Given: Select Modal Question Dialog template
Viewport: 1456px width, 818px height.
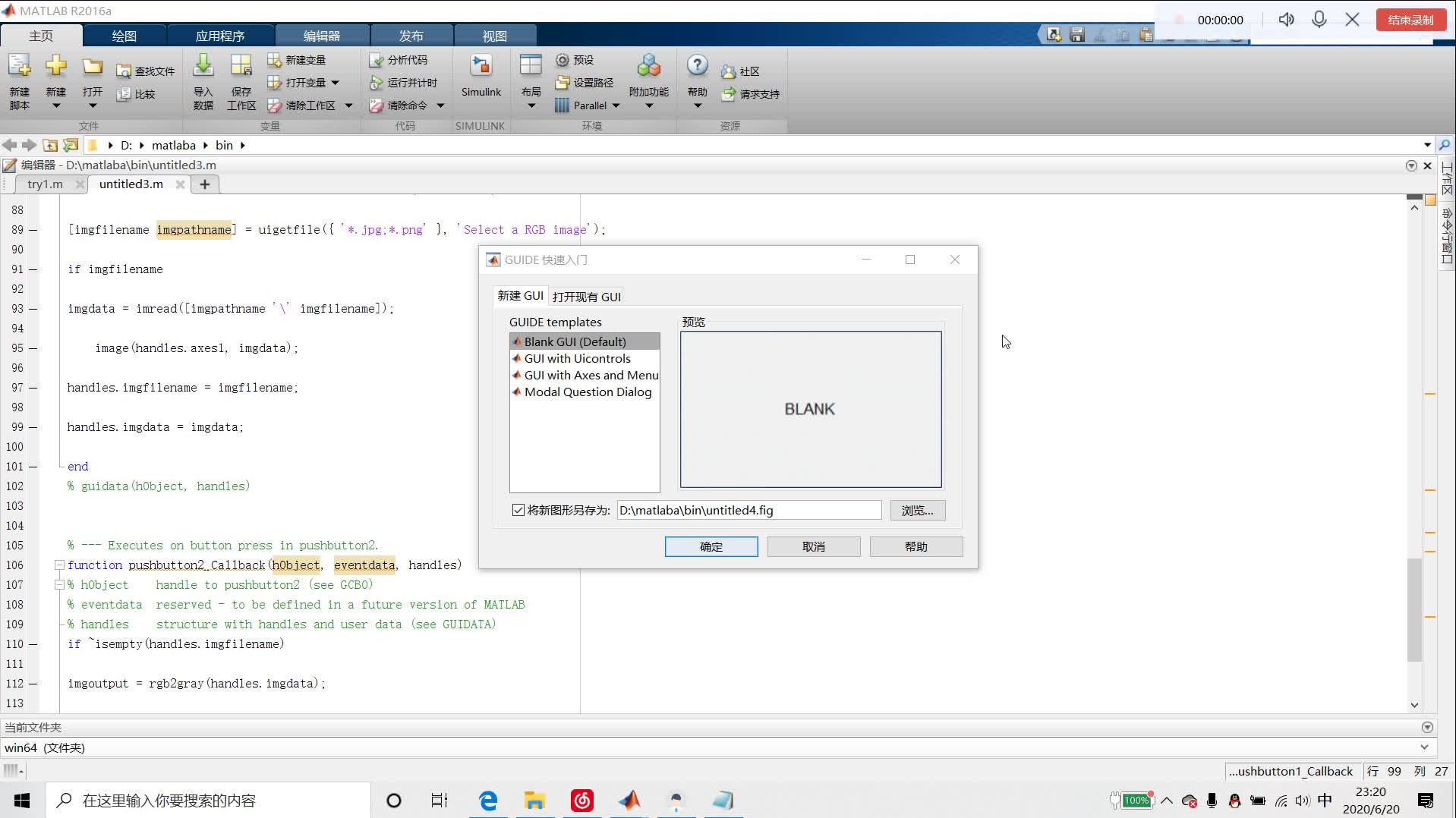Looking at the screenshot, I should point(585,392).
